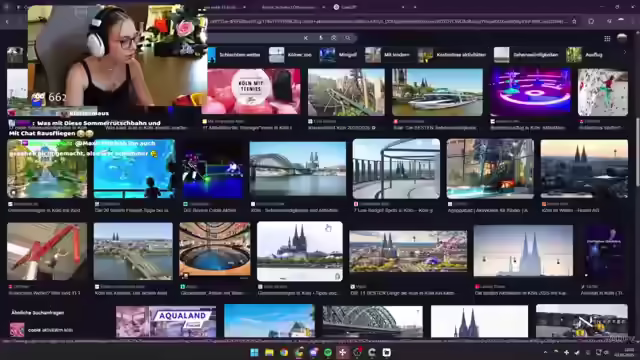
Task: Filter by Schlechtem wetter chip
Action: pyautogui.click(x=234, y=55)
